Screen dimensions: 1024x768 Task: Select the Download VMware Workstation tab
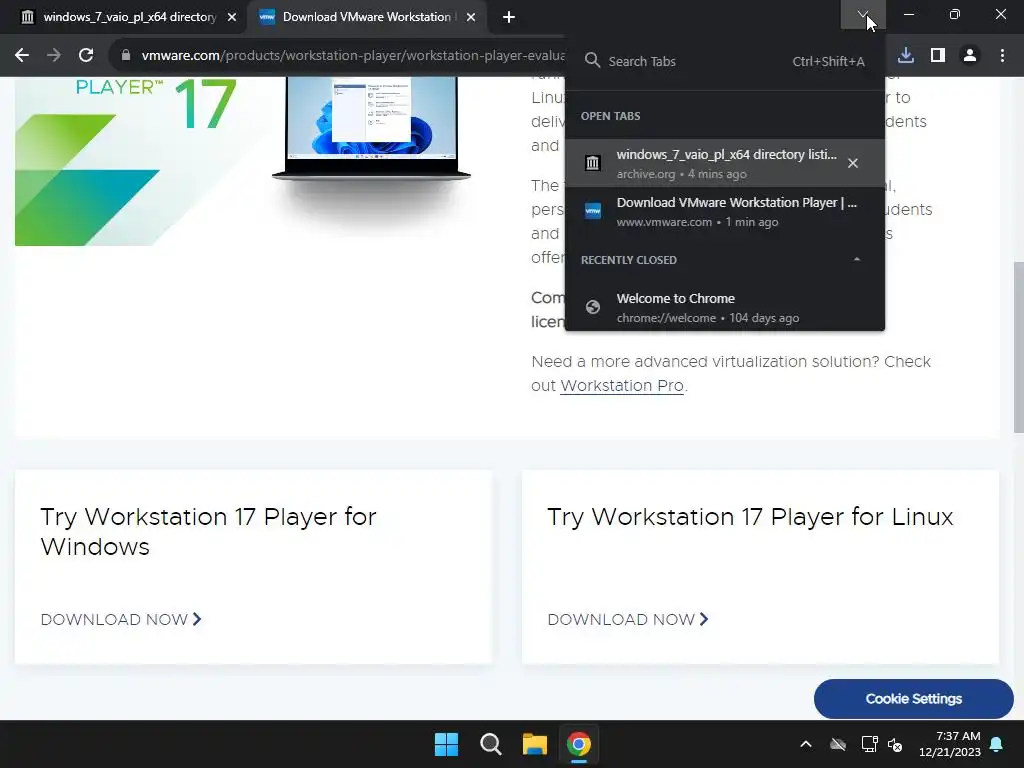367,17
